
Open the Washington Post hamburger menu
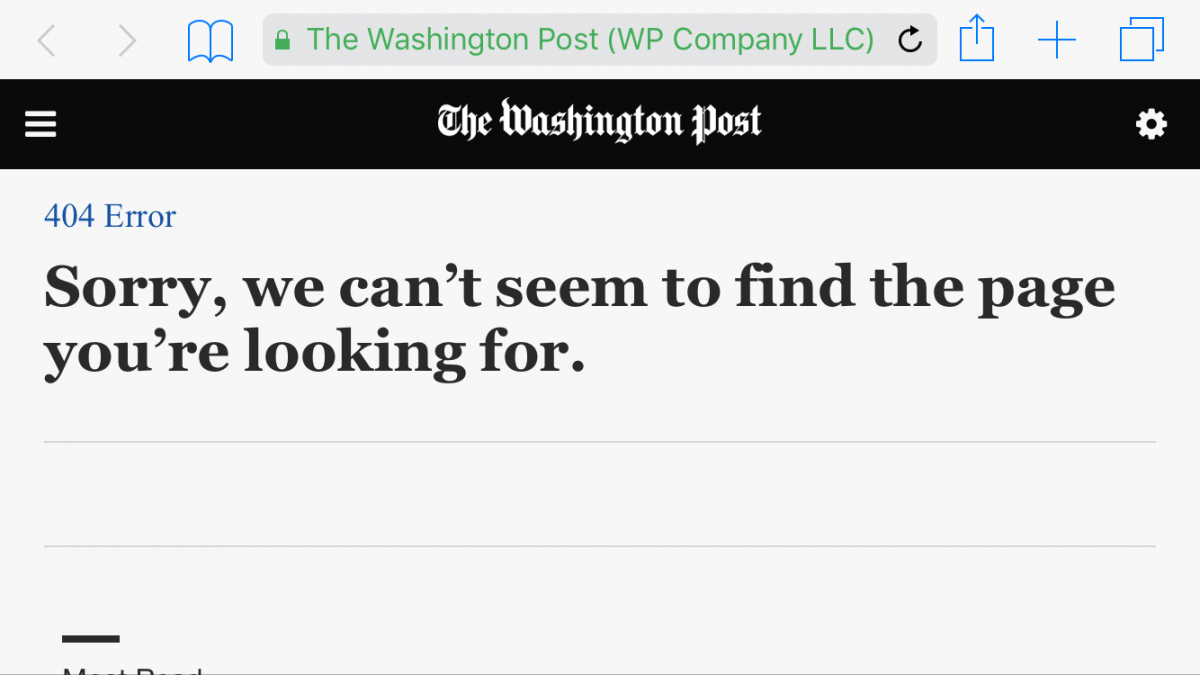(41, 124)
